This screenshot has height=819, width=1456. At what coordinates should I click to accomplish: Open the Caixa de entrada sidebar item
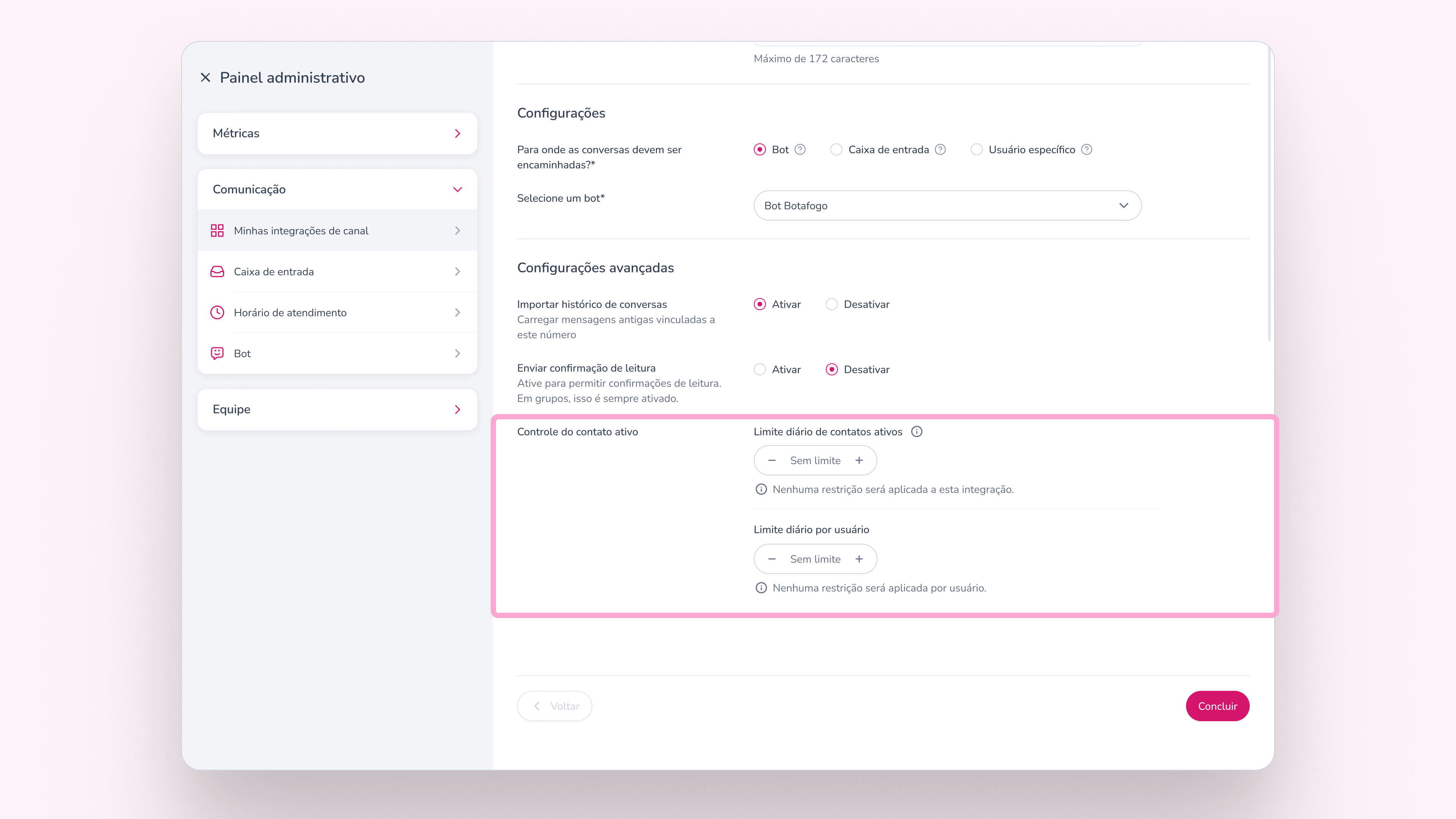(337, 271)
